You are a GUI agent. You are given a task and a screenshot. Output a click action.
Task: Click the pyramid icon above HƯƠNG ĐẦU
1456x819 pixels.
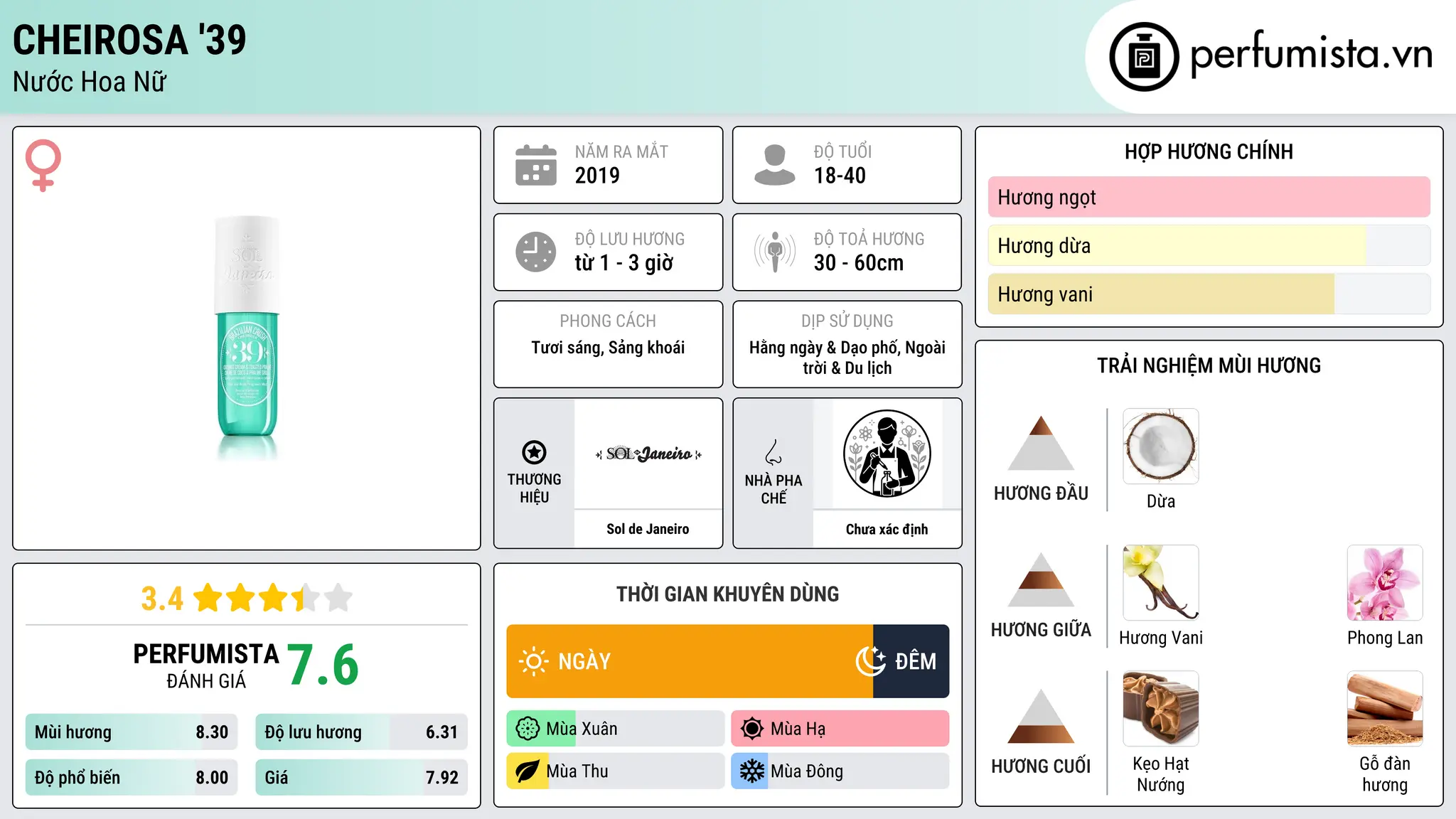pyautogui.click(x=1041, y=443)
